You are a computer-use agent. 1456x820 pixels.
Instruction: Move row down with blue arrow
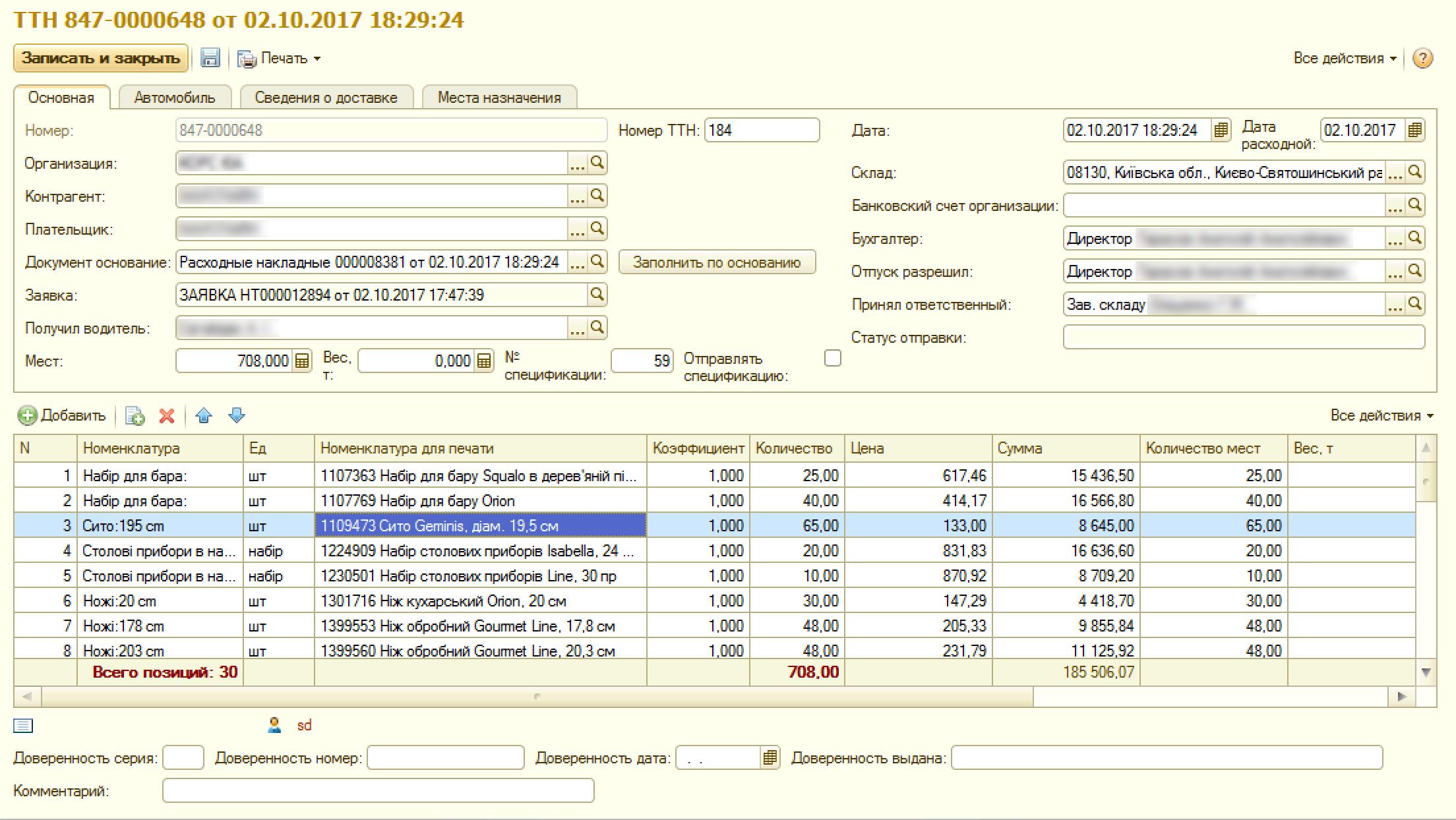tap(236, 416)
